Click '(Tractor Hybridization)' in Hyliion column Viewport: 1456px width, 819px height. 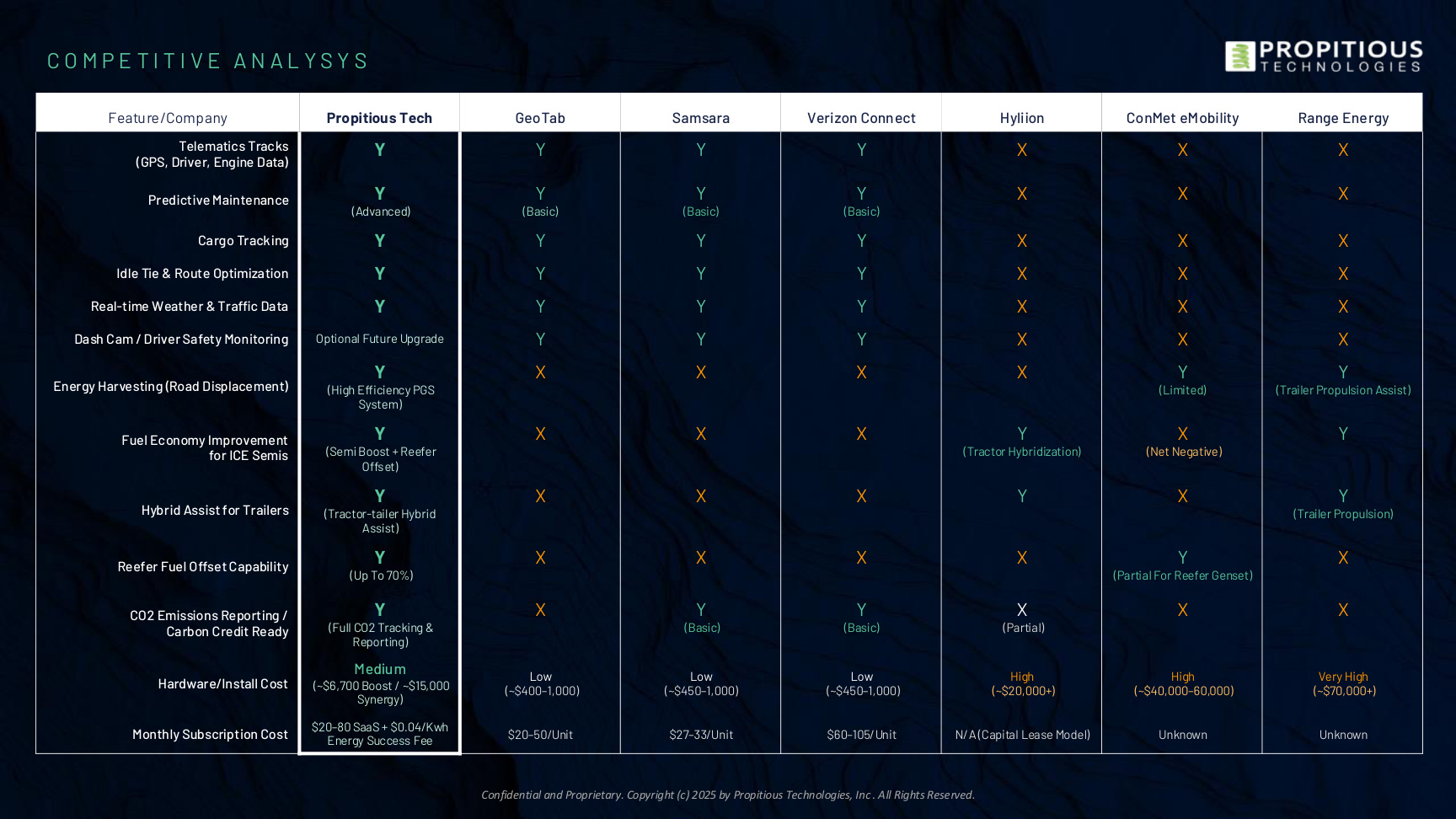(x=1022, y=452)
